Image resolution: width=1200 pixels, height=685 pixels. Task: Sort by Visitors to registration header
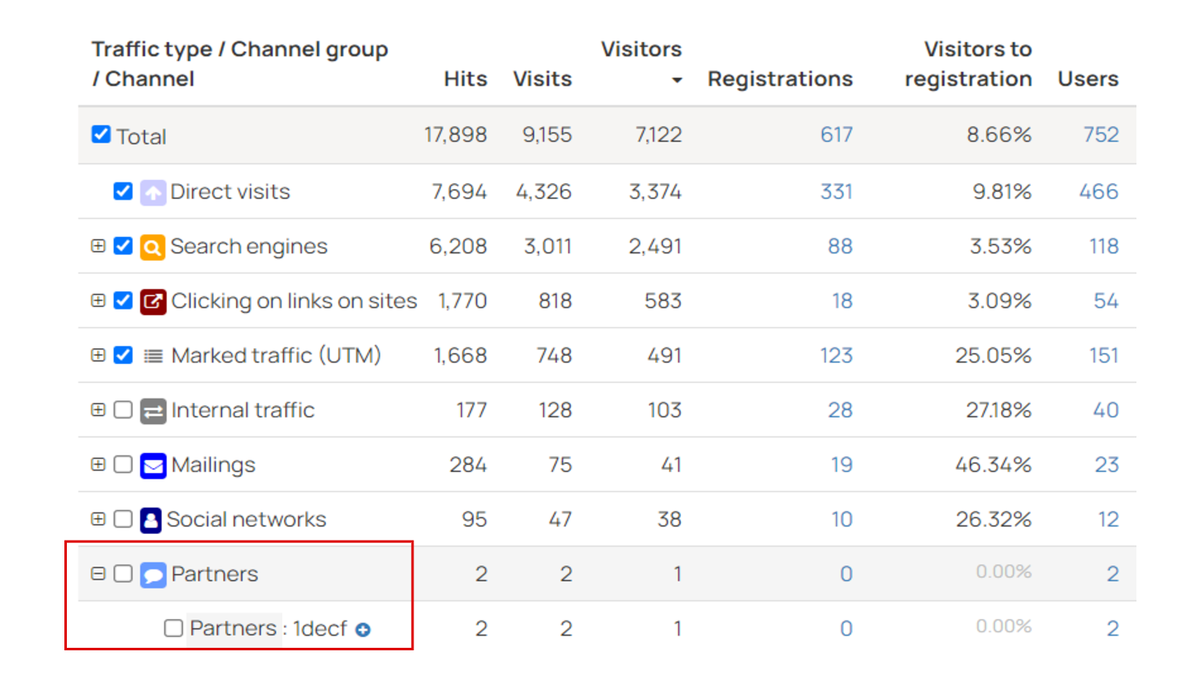(x=968, y=64)
